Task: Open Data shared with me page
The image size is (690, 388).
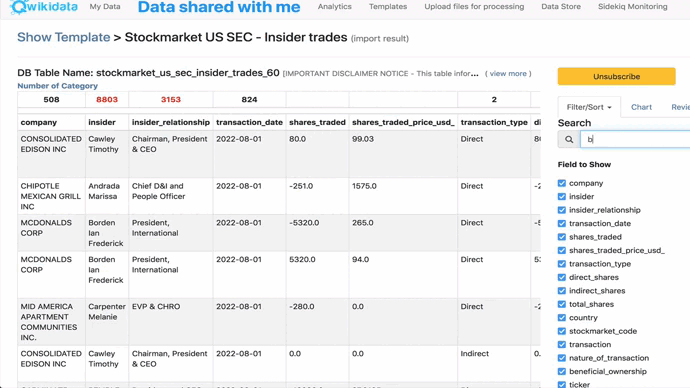Action: pos(219,7)
